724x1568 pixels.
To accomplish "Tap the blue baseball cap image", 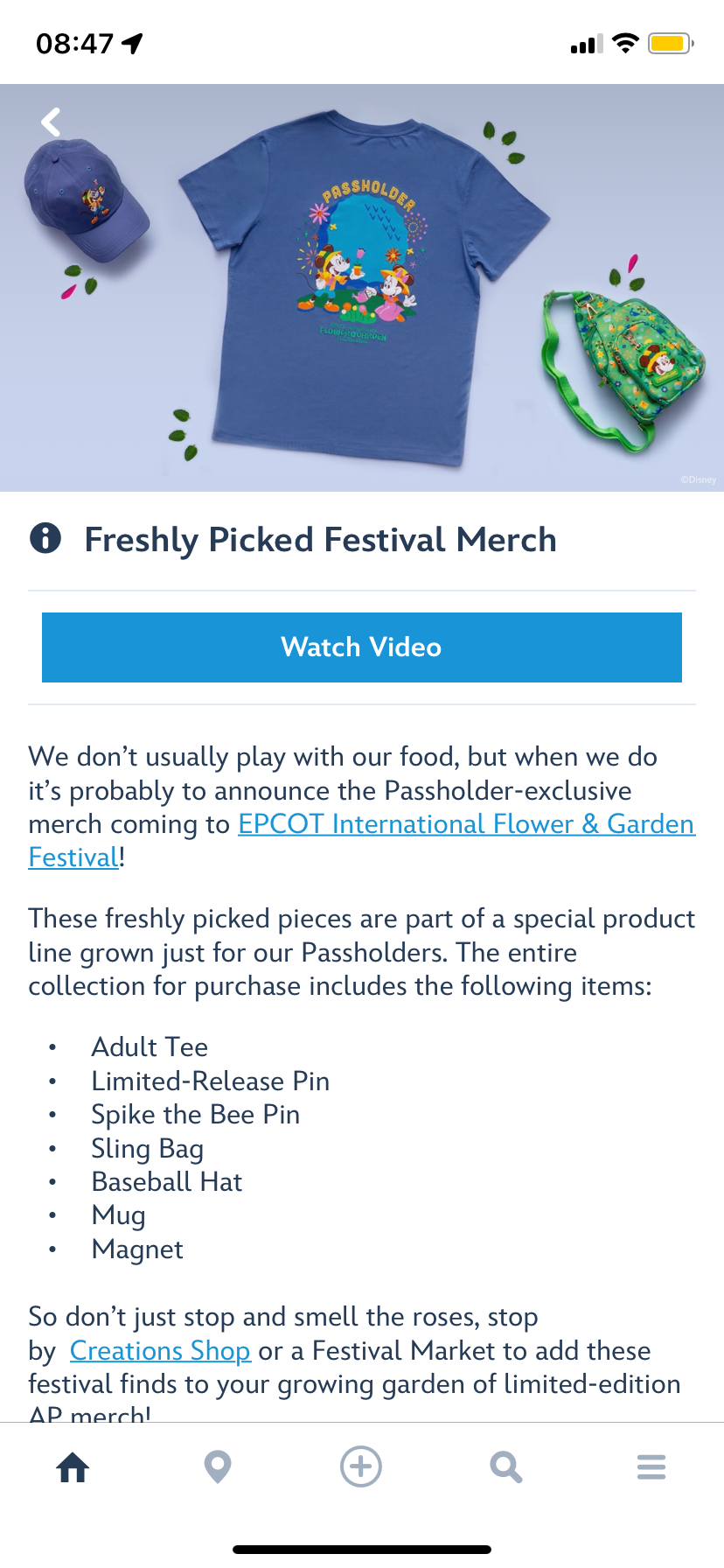I will tap(85, 201).
